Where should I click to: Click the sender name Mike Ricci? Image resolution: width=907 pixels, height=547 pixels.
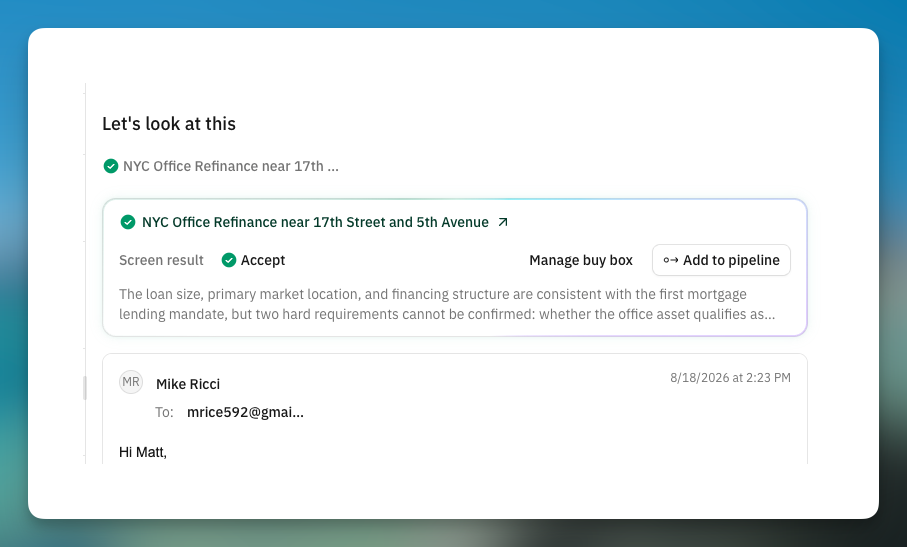coord(188,385)
